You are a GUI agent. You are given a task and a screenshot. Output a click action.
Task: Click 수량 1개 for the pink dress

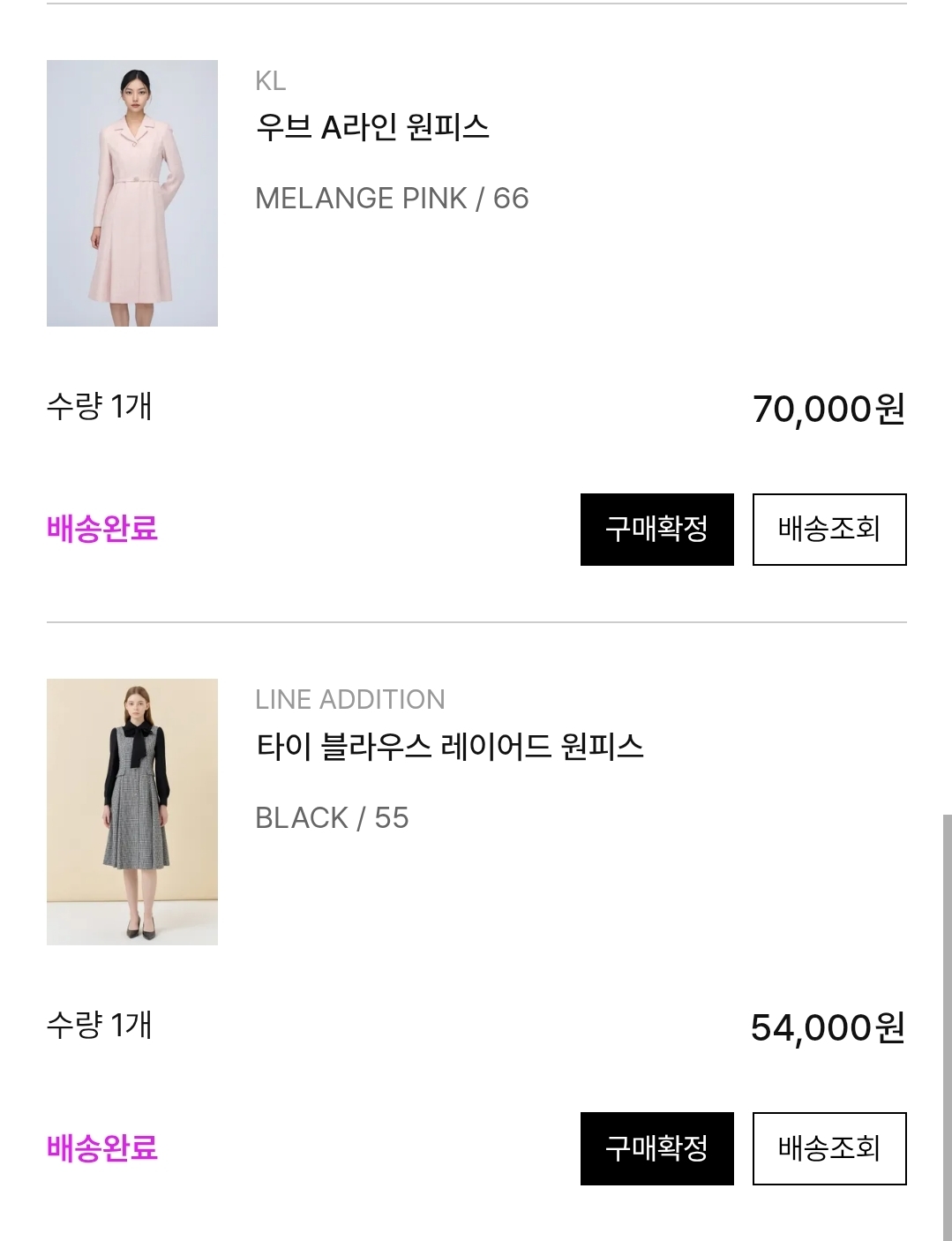100,407
